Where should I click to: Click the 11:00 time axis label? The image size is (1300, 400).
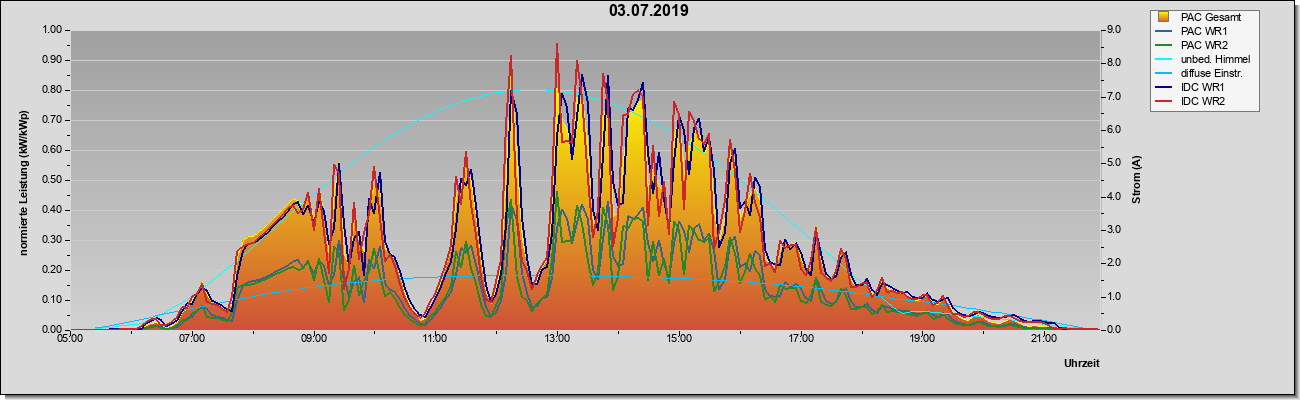(x=434, y=339)
